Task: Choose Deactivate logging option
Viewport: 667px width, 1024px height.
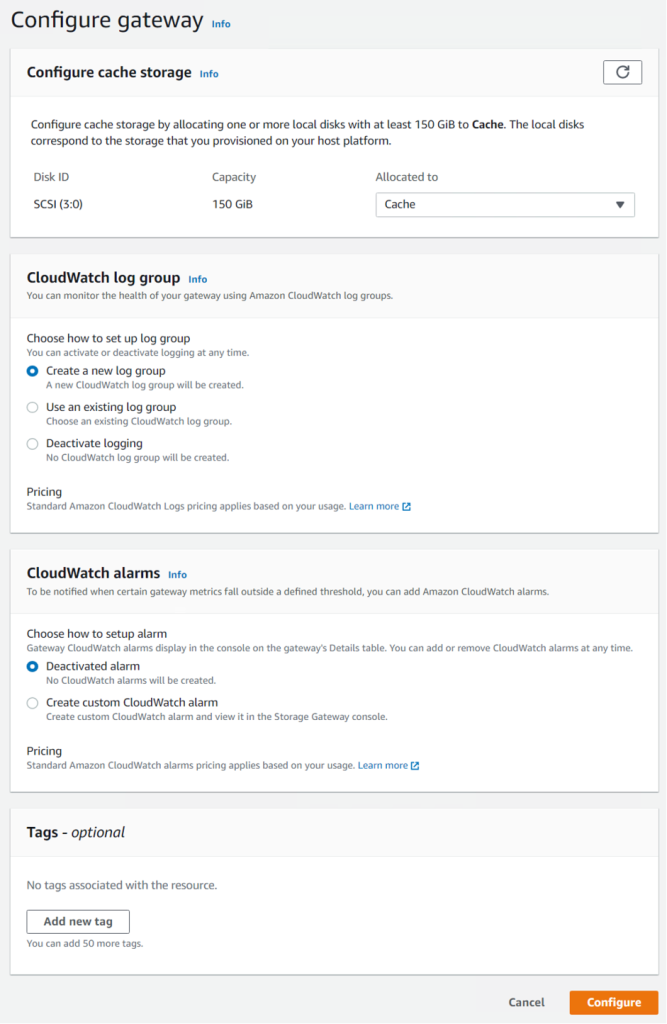Action: click(33, 443)
